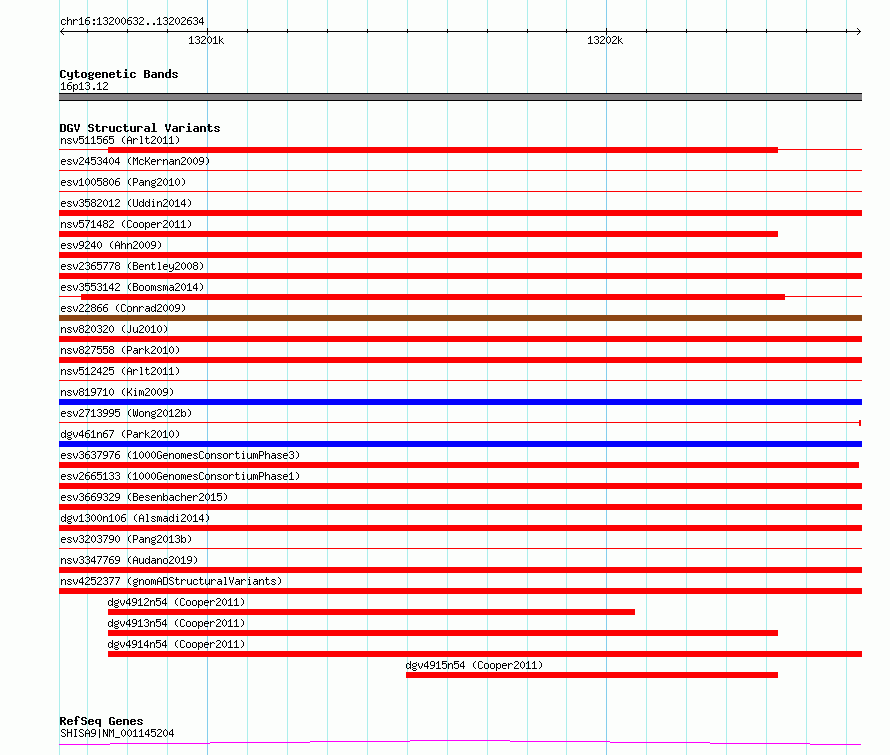Select nsv819710 (Kim2009) variant label
This screenshot has width=890, height=755.
pyautogui.click(x=117, y=392)
